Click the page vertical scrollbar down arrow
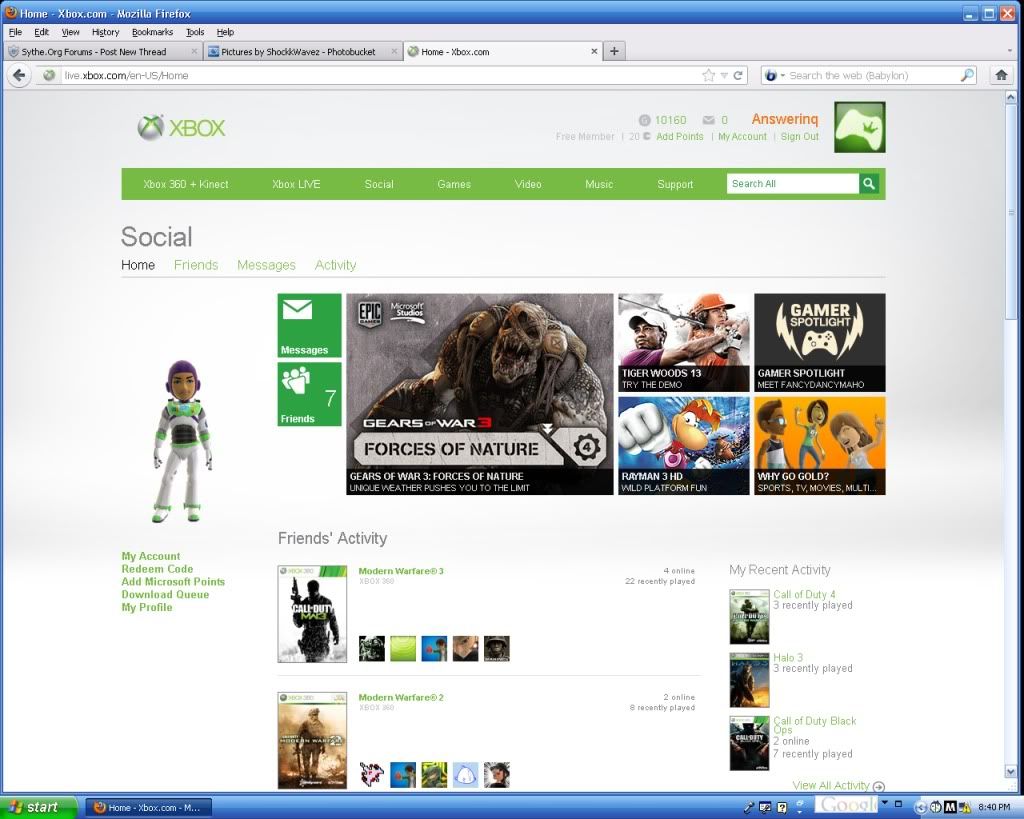The height and width of the screenshot is (819, 1024). tap(1011, 772)
